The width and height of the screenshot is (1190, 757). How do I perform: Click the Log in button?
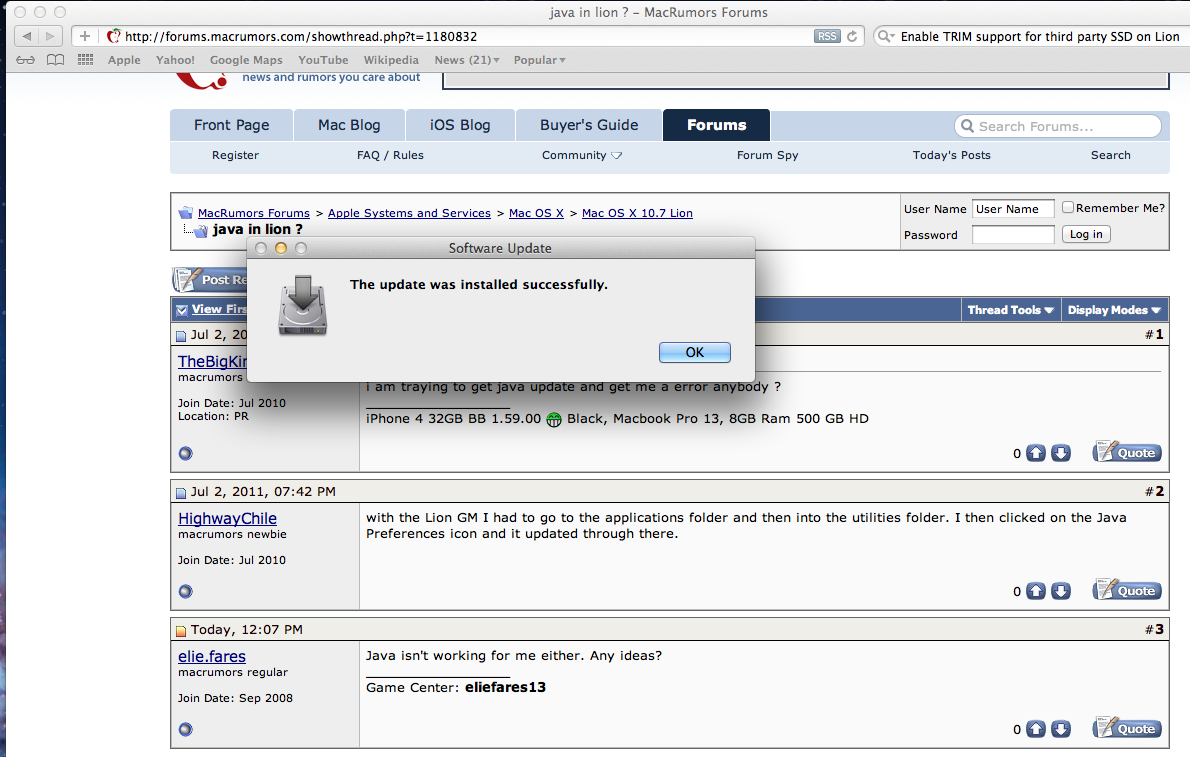pos(1086,235)
